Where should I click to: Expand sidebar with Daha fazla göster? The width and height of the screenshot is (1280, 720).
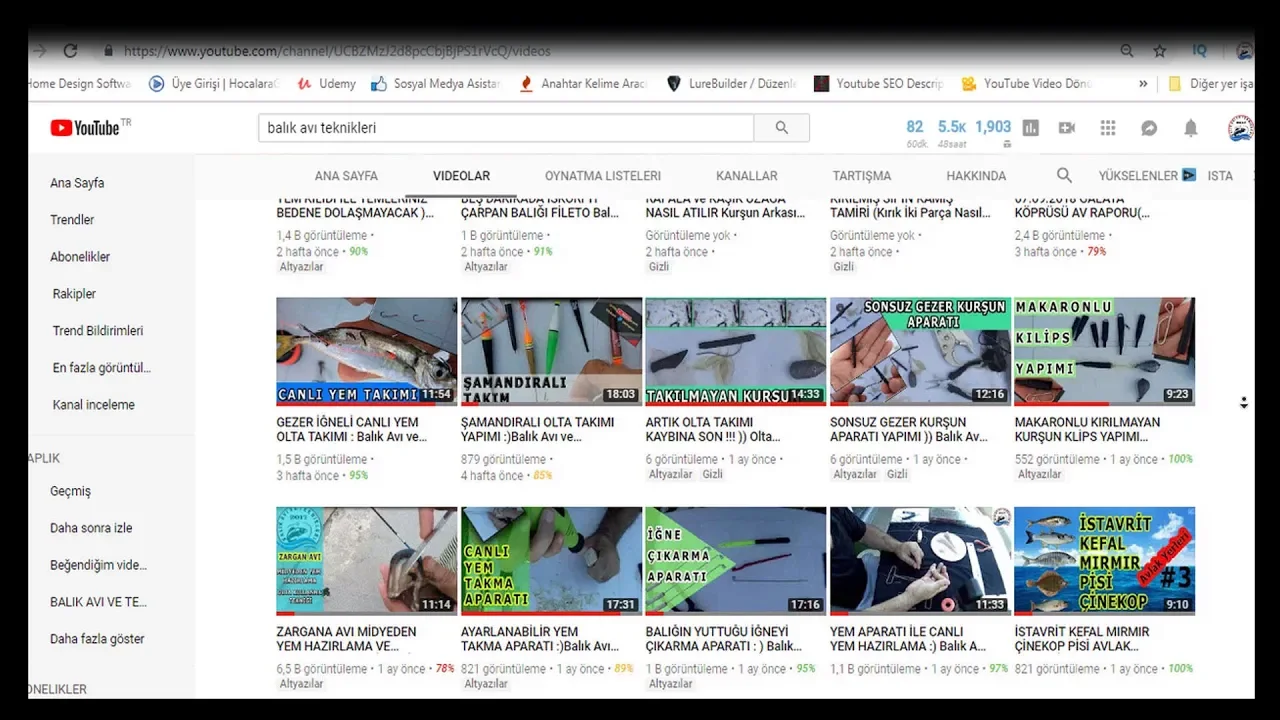point(97,638)
